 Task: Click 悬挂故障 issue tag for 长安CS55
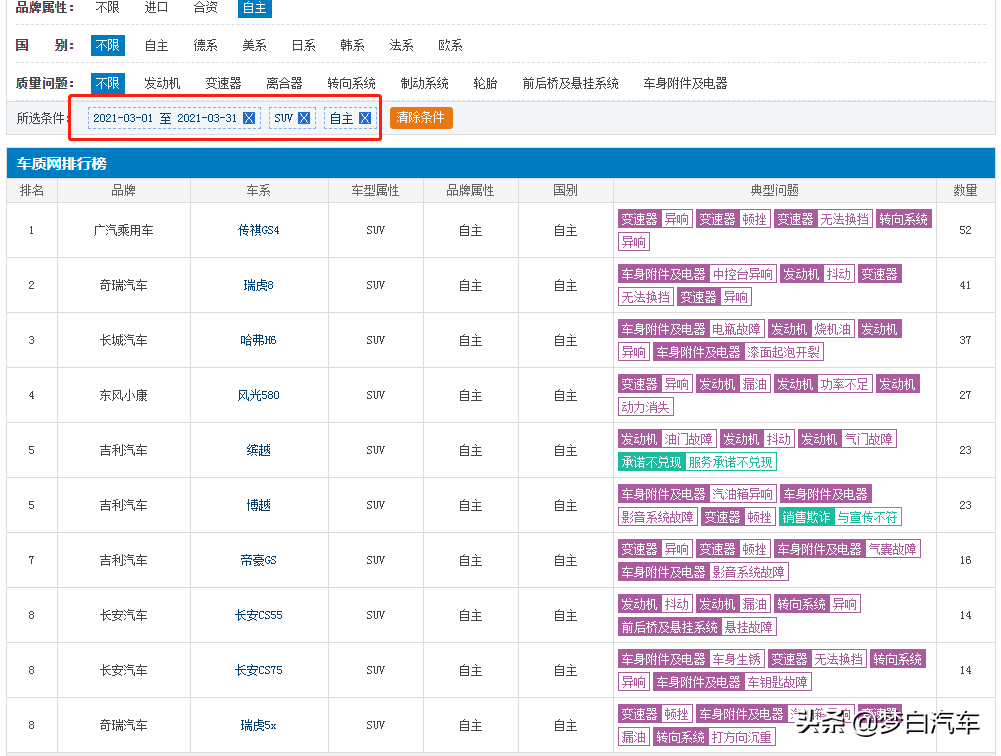pyautogui.click(x=748, y=627)
